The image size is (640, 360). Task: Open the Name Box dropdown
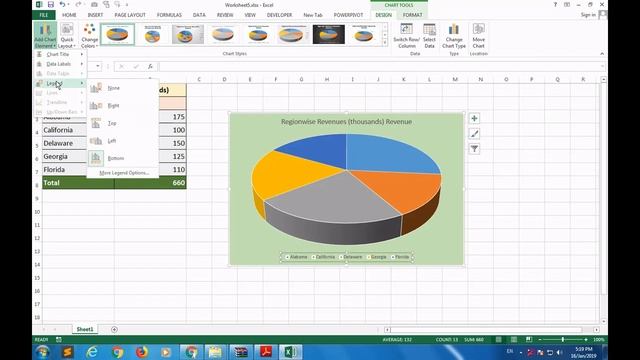(98, 66)
